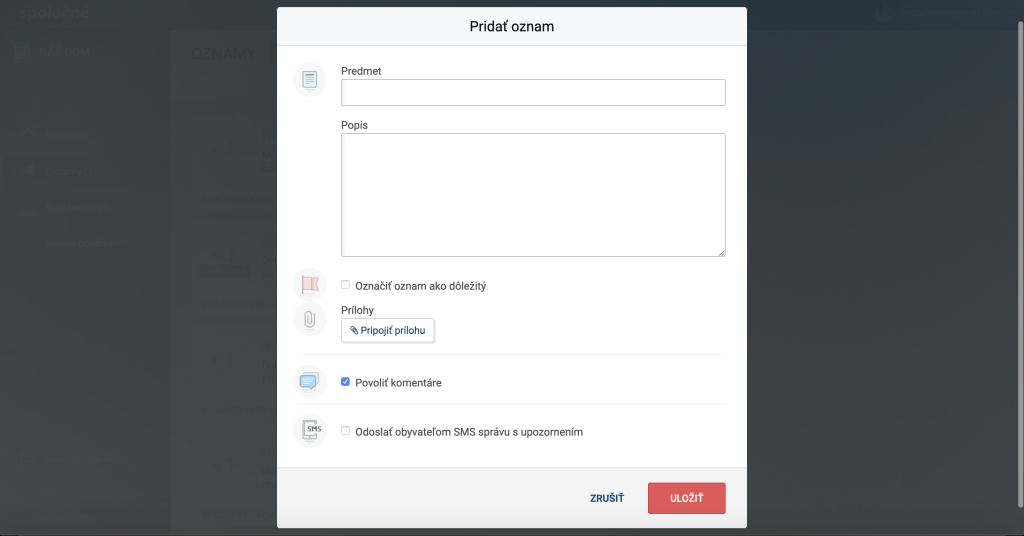This screenshot has width=1024, height=536.
Task: Uncheck Povoliť komentáre checkbox
Action: [345, 382]
